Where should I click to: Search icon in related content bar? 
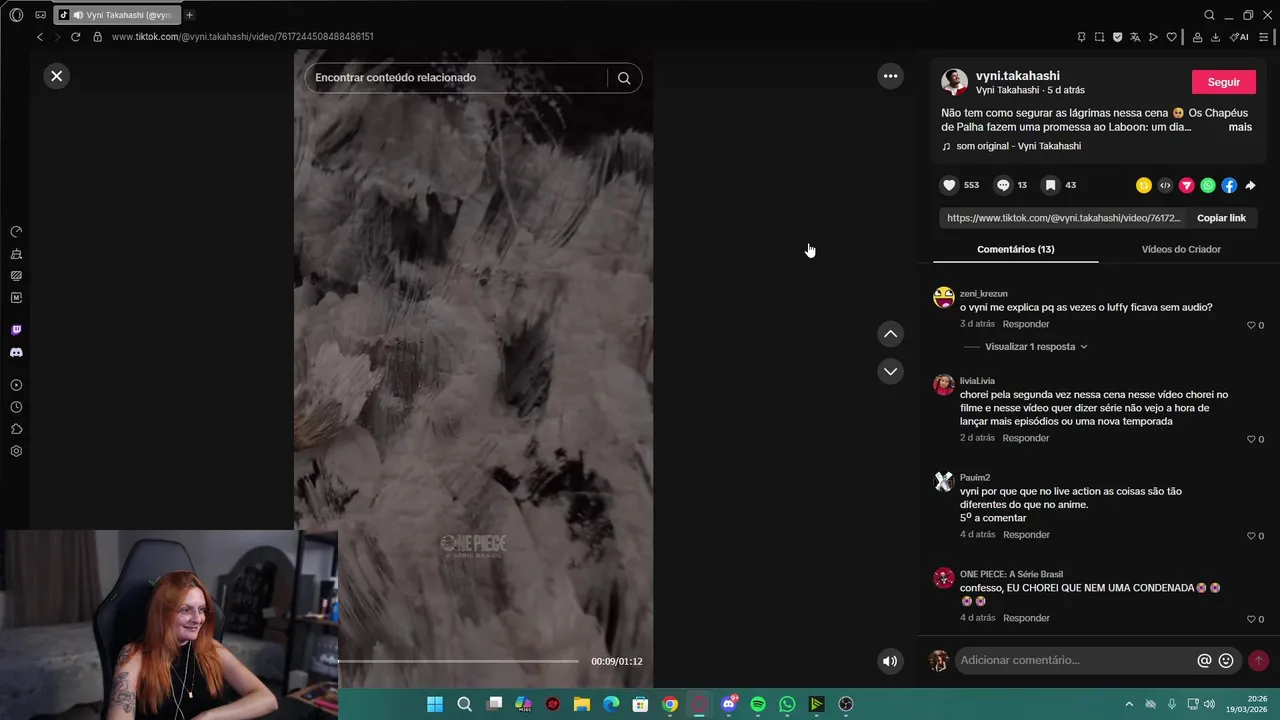tap(624, 78)
